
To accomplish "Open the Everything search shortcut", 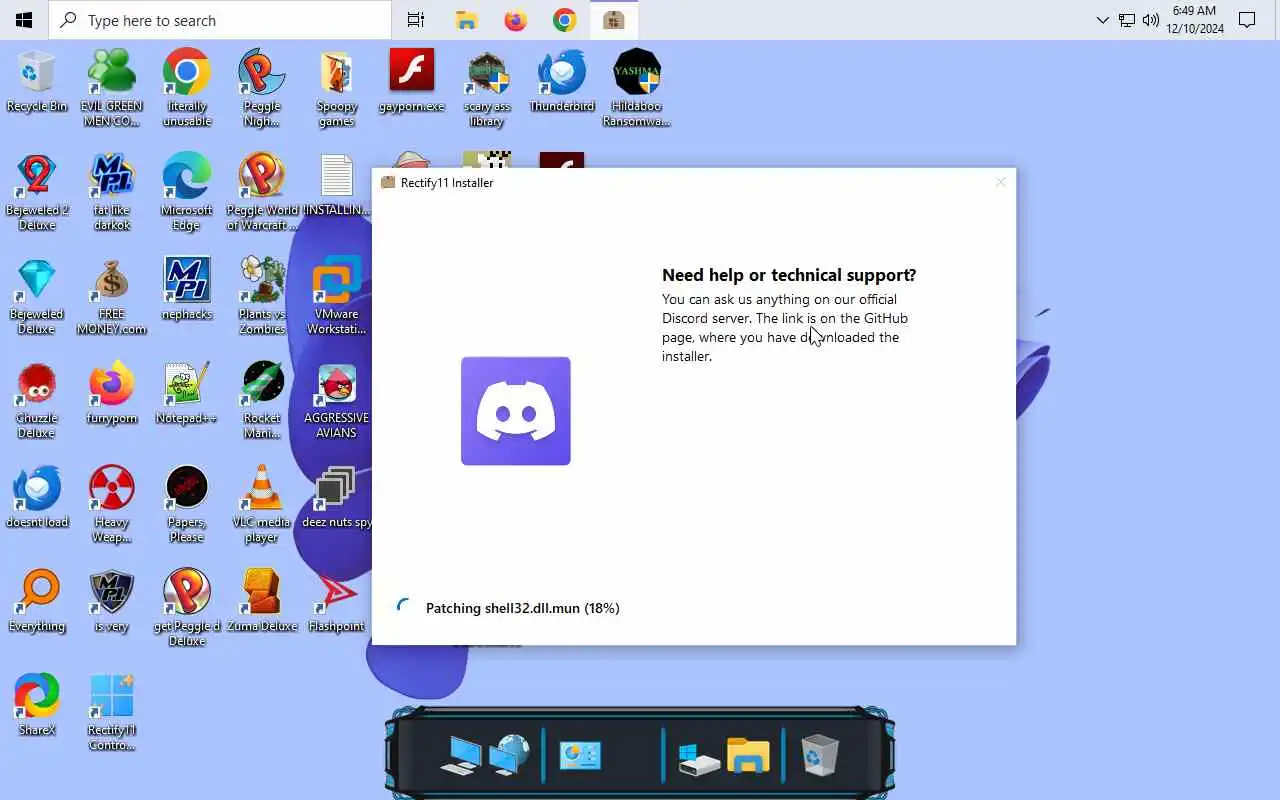I will tap(37, 602).
